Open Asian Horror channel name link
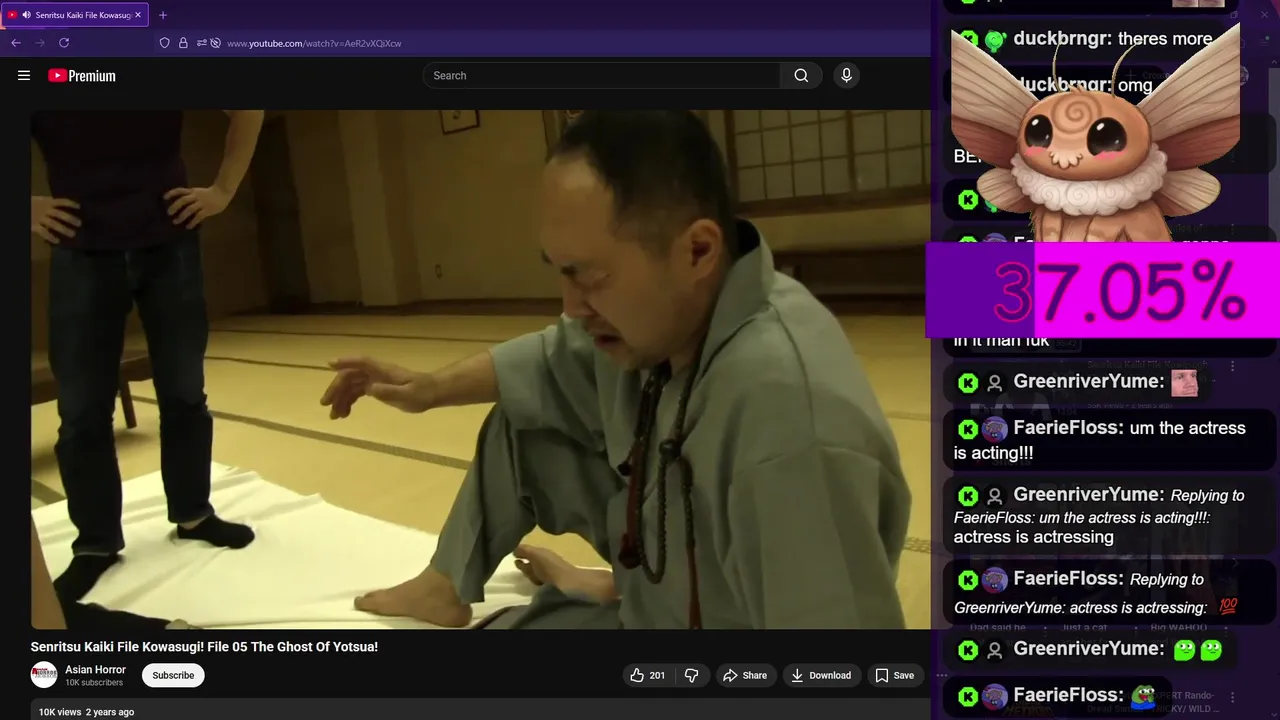This screenshot has height=720, width=1280. 95,669
